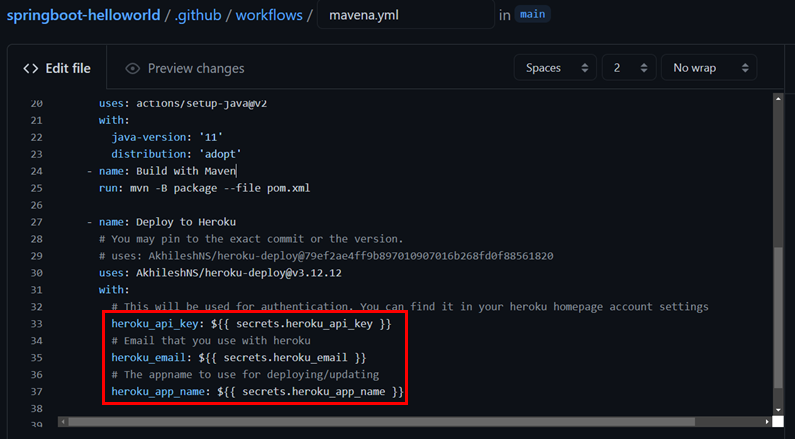
Task: Click vertical scrollbar down arrow
Action: (x=778, y=410)
